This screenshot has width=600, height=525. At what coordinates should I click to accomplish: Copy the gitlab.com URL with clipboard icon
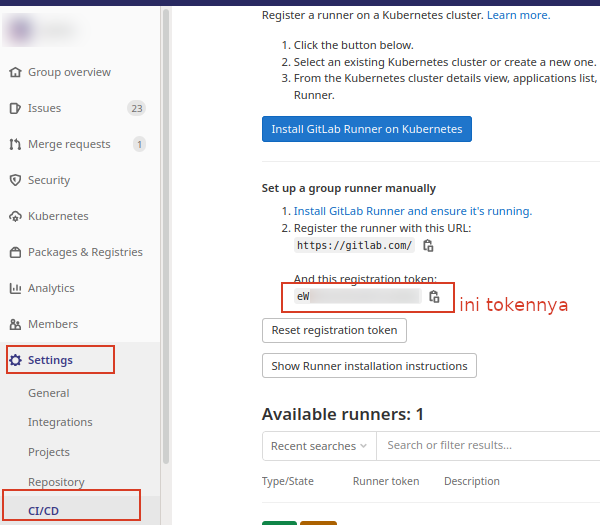428,246
